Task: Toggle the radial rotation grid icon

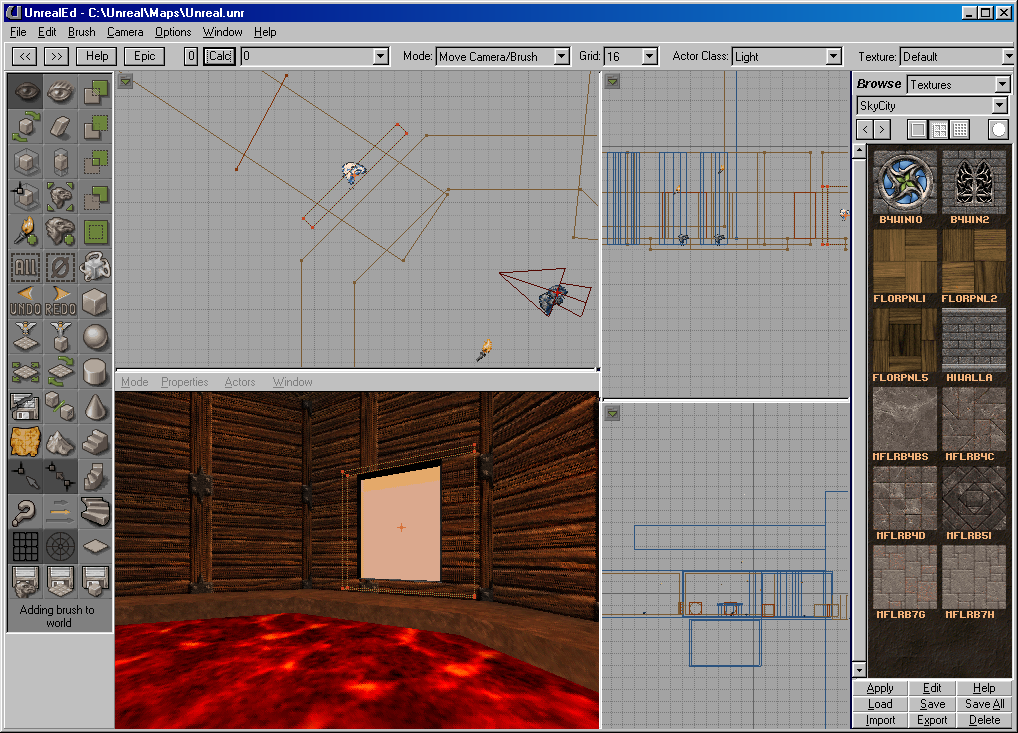Action: tap(60, 547)
